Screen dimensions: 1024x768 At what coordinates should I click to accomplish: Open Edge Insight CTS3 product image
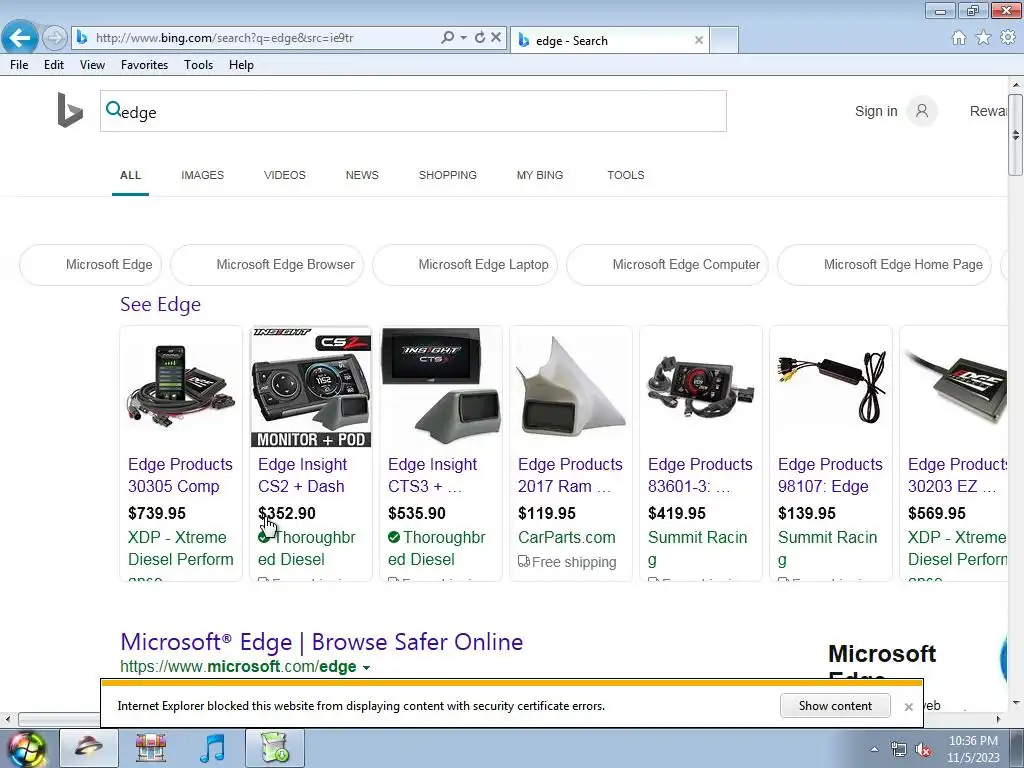[x=441, y=388]
